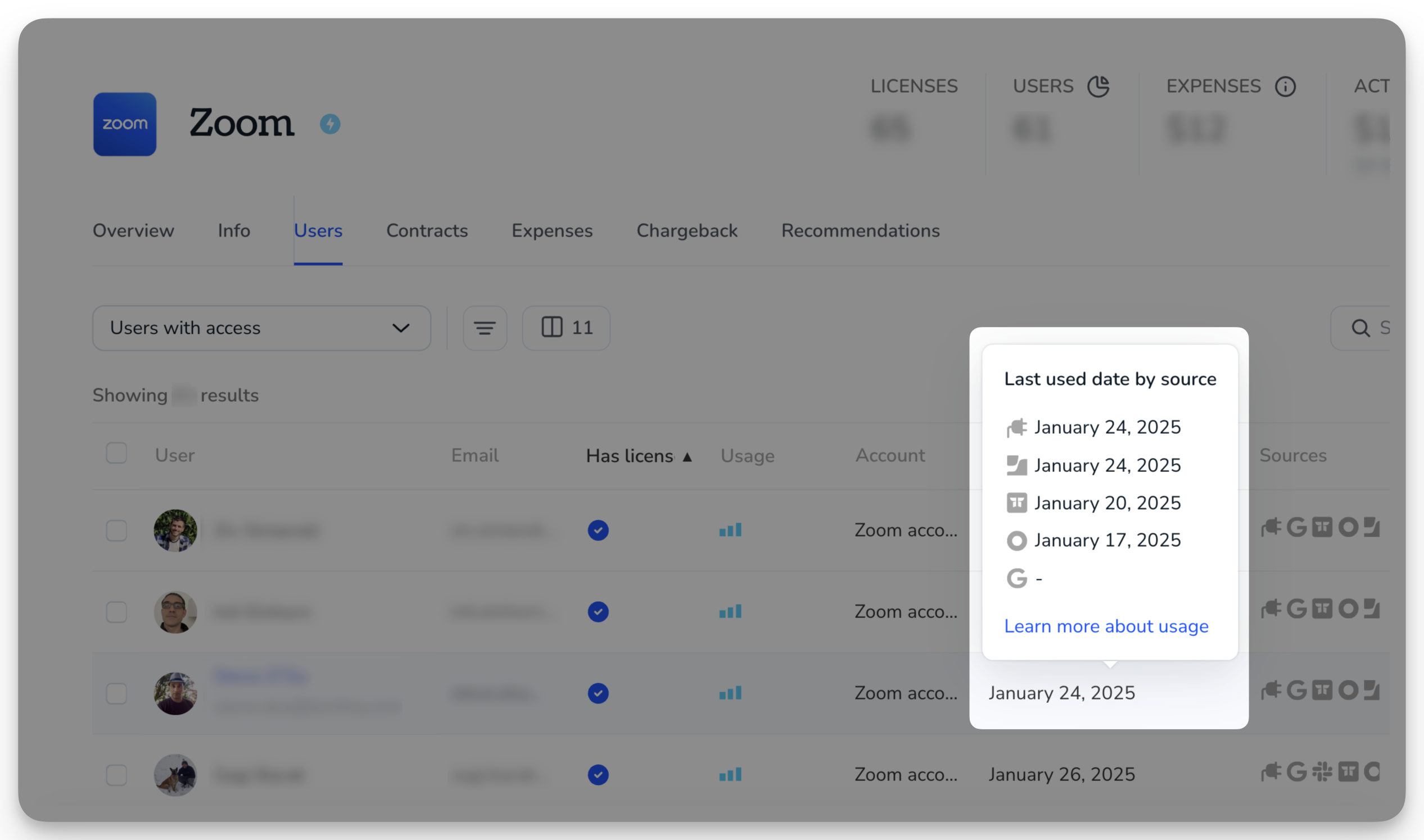Click the User column header
The height and width of the screenshot is (840, 1424).
click(x=175, y=456)
